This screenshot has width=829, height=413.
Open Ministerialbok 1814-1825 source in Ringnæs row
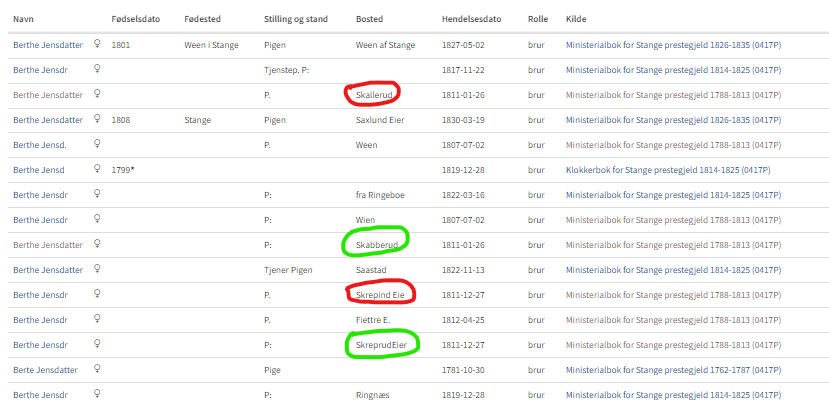(x=673, y=395)
